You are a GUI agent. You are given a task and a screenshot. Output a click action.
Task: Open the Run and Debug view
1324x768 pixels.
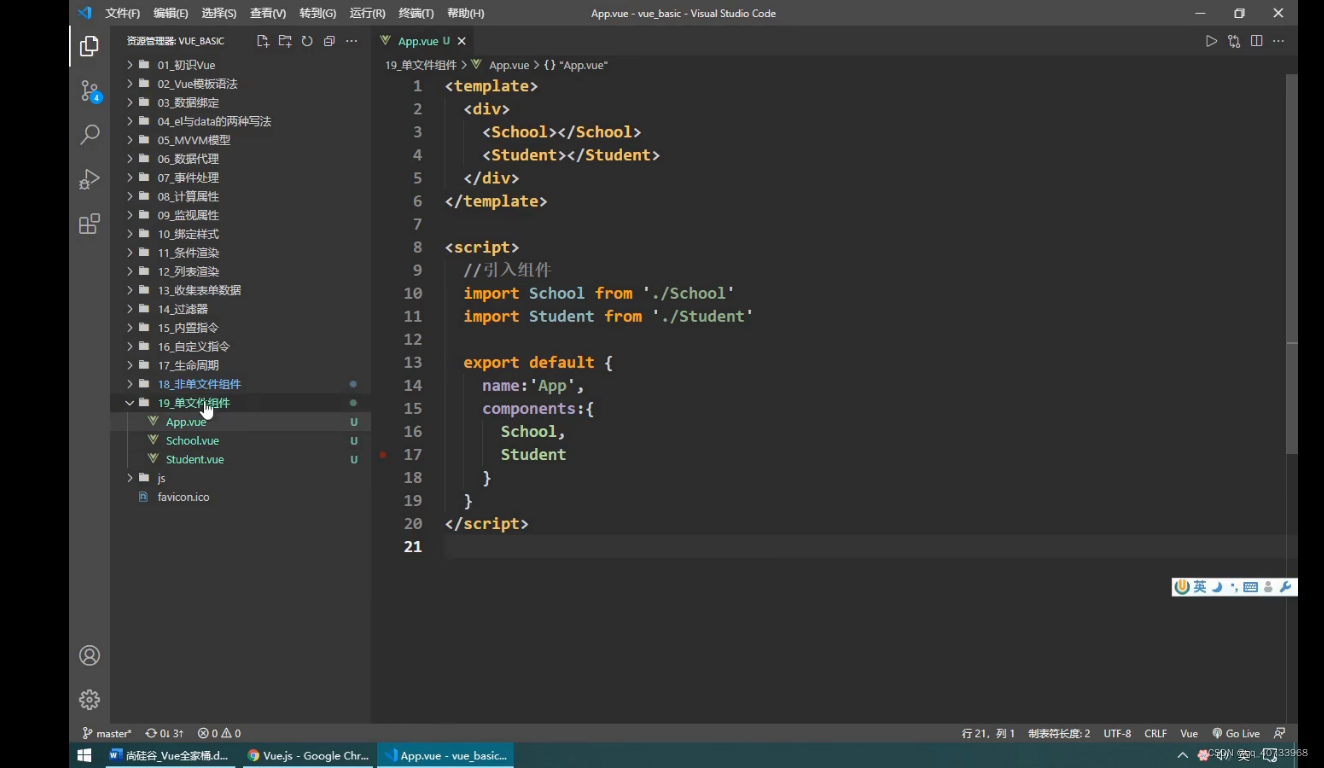tap(89, 179)
